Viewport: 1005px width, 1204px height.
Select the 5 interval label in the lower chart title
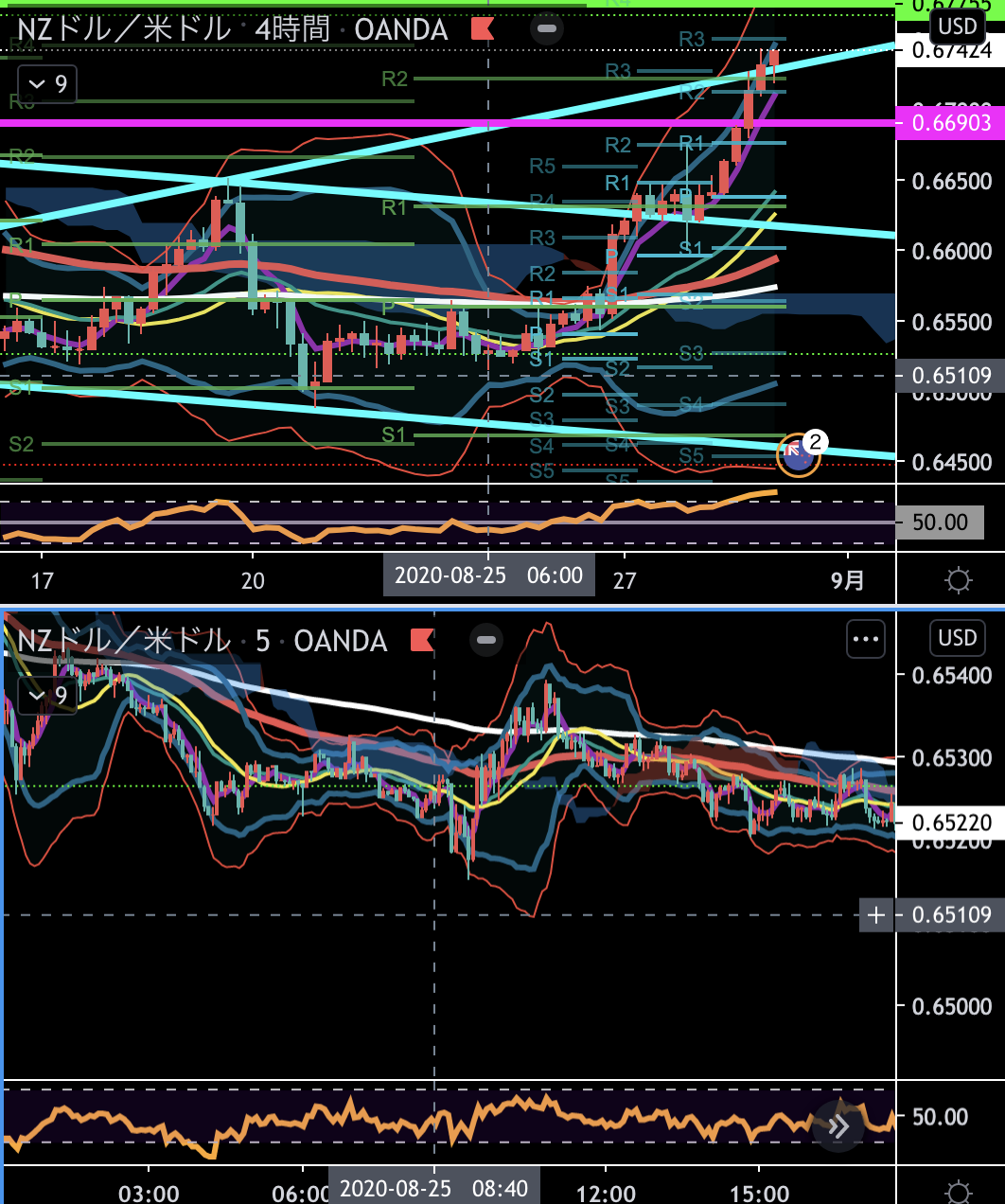(263, 641)
